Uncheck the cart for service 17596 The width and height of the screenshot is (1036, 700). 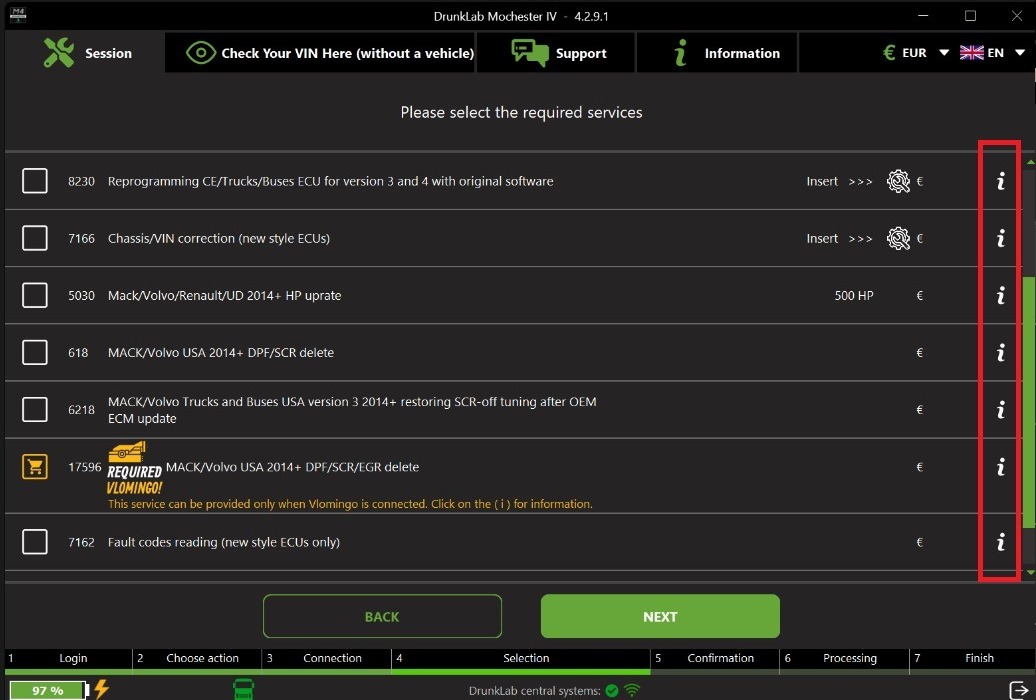[x=34, y=467]
